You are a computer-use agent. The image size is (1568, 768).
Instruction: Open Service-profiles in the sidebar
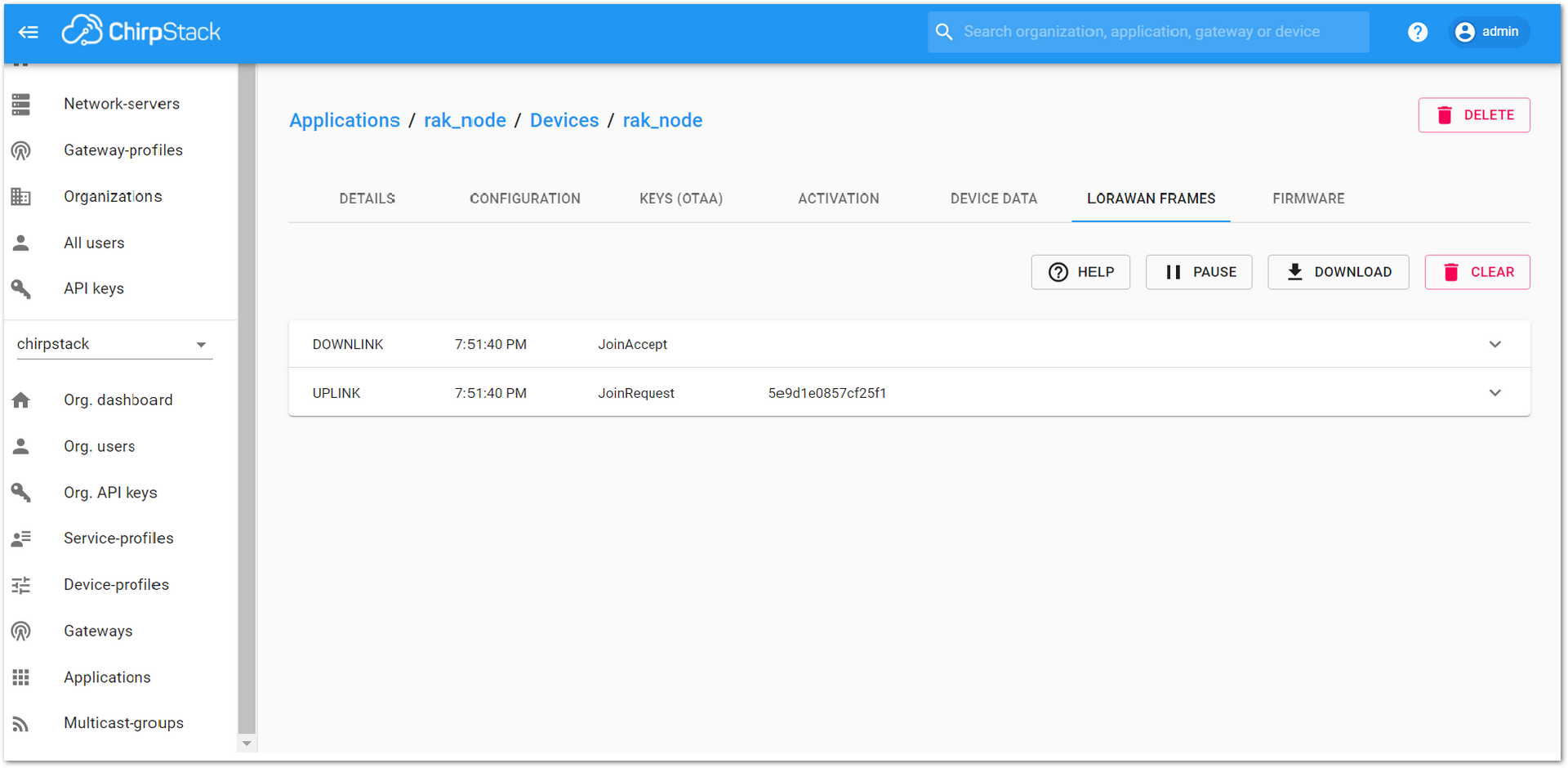click(118, 538)
